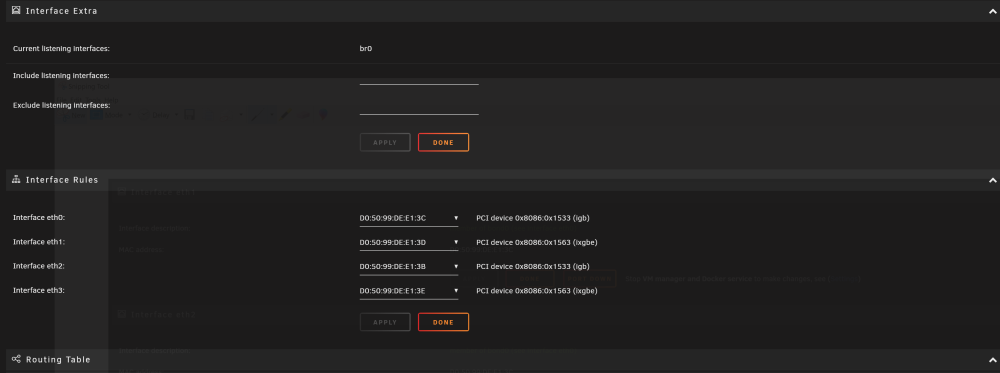The image size is (1000, 373).
Task: Click the Include listening interfaces input field
Action: pos(419,77)
